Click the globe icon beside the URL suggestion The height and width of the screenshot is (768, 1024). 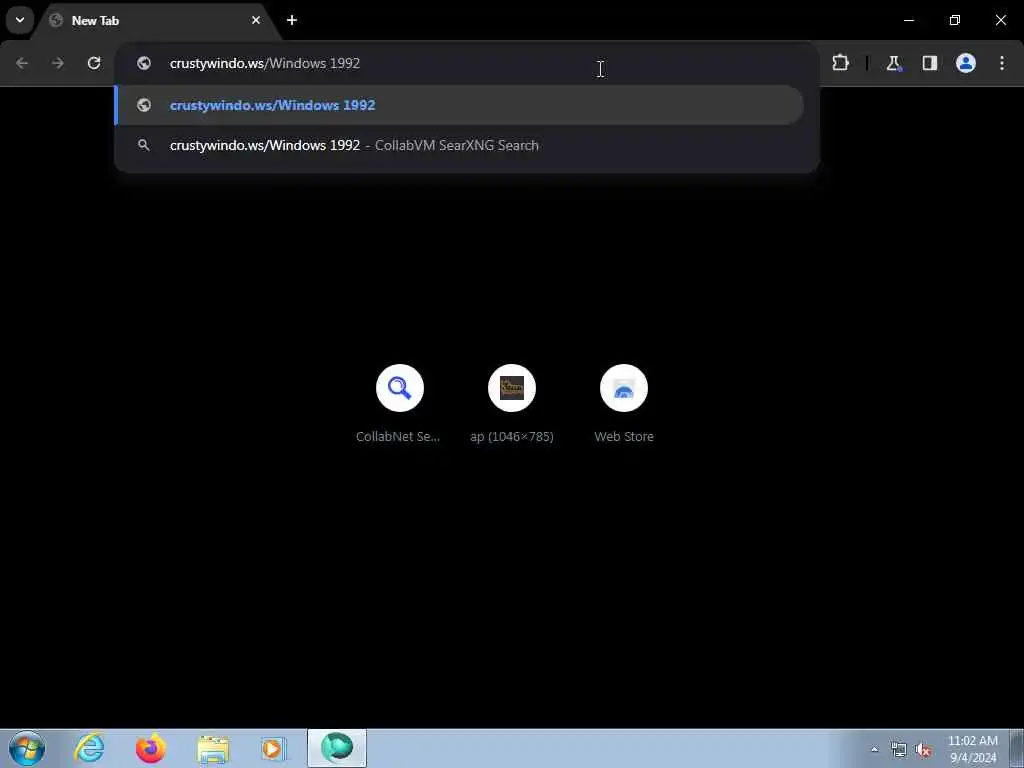coord(144,105)
